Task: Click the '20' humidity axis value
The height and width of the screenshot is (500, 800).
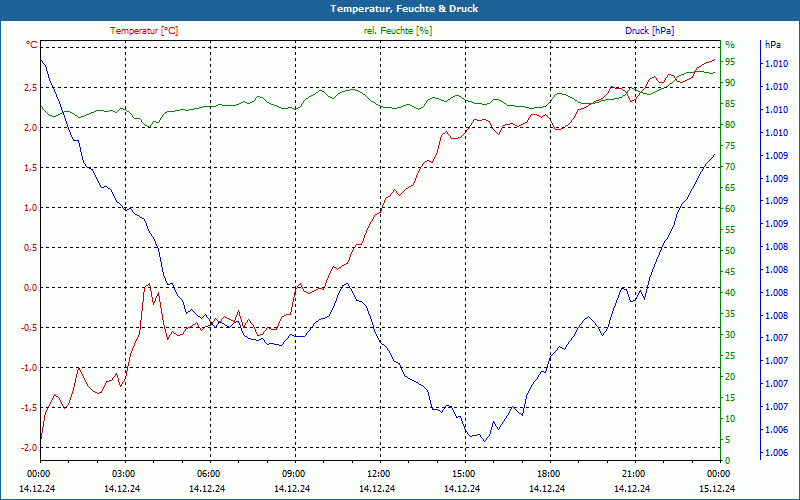Action: click(x=730, y=376)
